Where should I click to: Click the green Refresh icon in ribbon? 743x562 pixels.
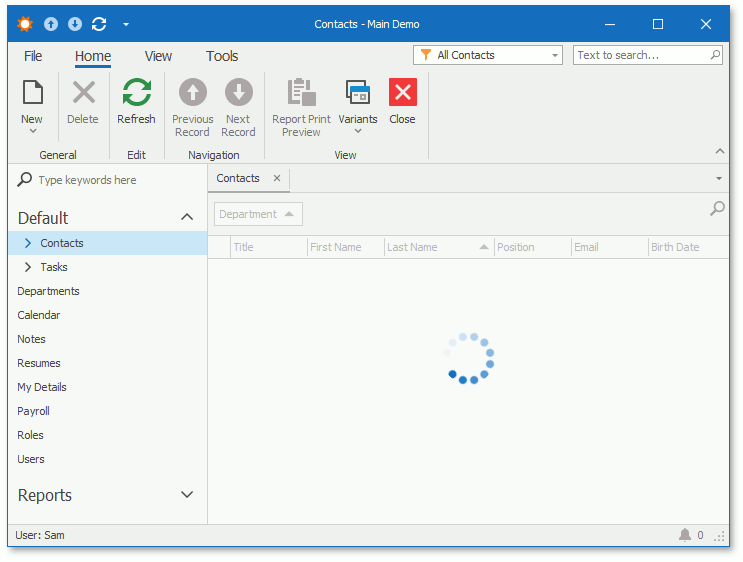pos(136,92)
